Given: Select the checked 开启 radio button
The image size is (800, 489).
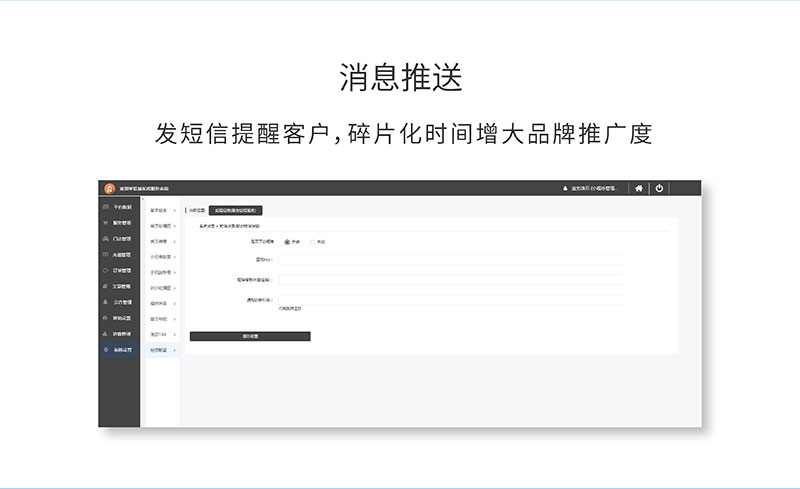Looking at the screenshot, I should 287,242.
